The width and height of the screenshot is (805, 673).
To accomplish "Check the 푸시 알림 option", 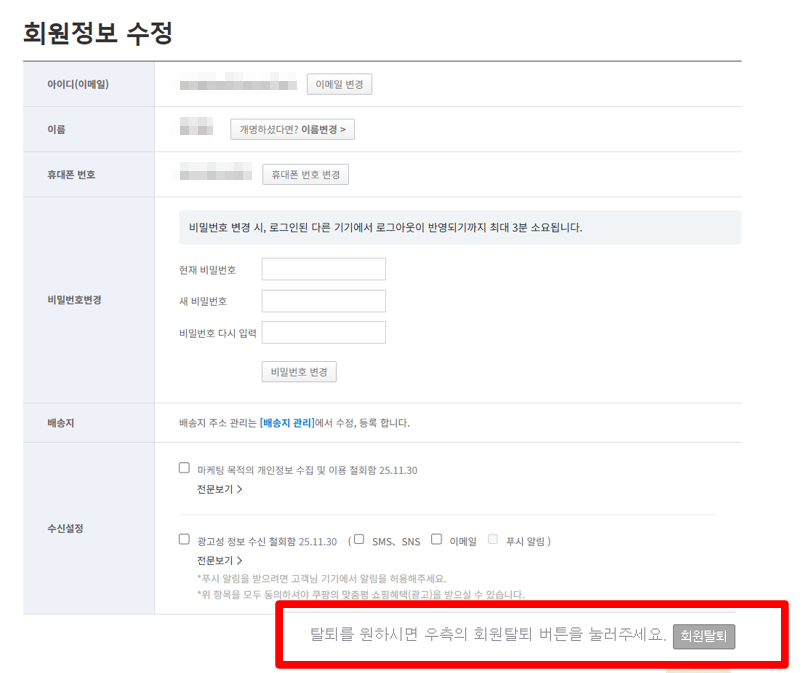I will coord(491,539).
